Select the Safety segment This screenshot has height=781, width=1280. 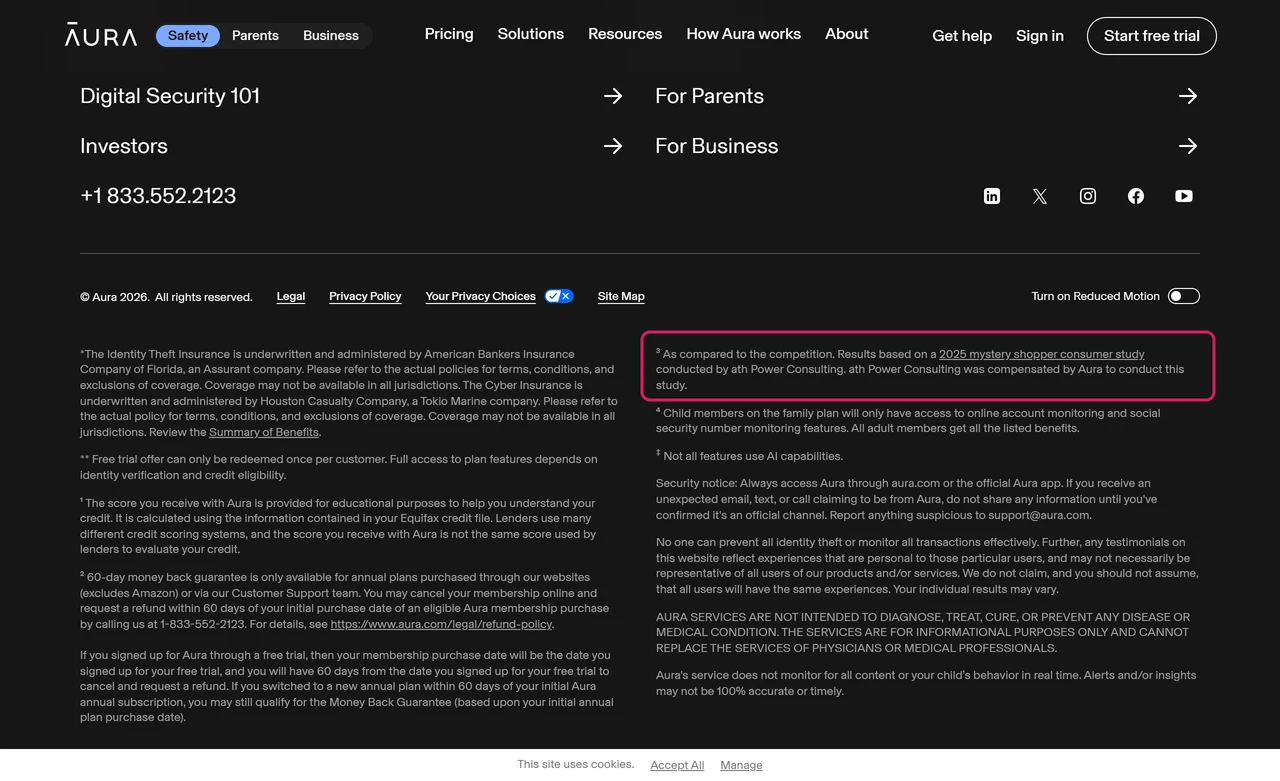click(188, 36)
